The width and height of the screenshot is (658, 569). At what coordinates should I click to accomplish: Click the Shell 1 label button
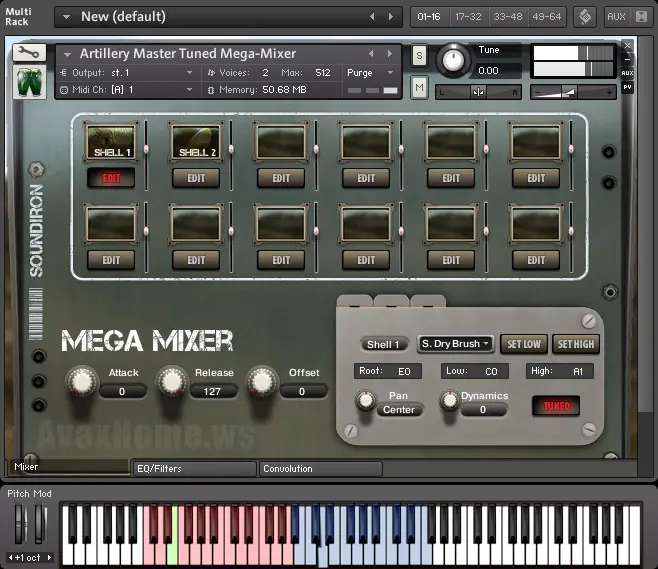coord(384,345)
